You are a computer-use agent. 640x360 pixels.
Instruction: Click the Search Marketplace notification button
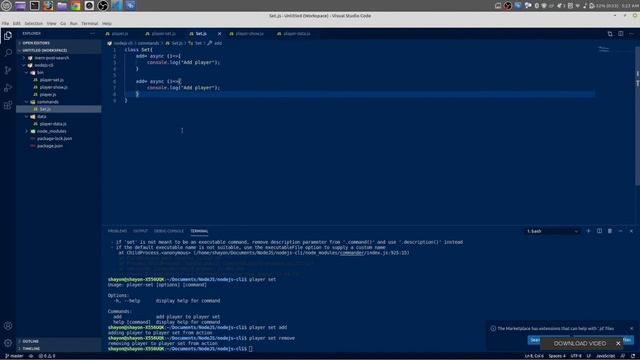click(534, 340)
